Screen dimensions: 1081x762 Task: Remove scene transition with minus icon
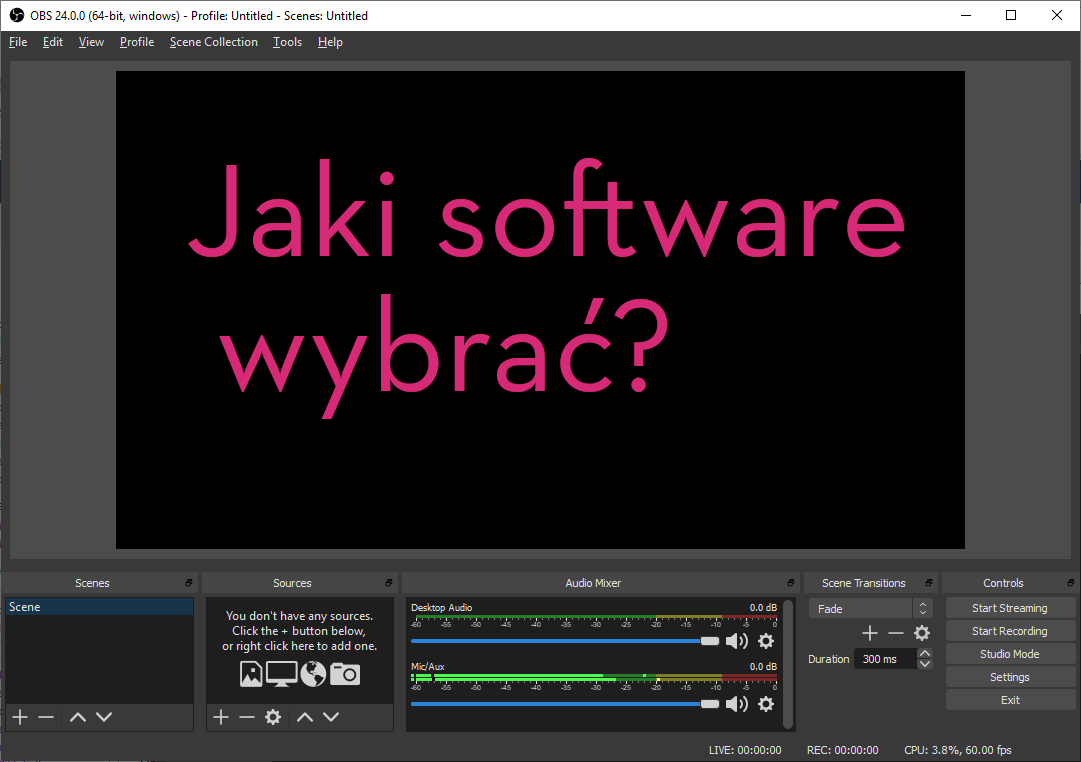pyautogui.click(x=896, y=633)
